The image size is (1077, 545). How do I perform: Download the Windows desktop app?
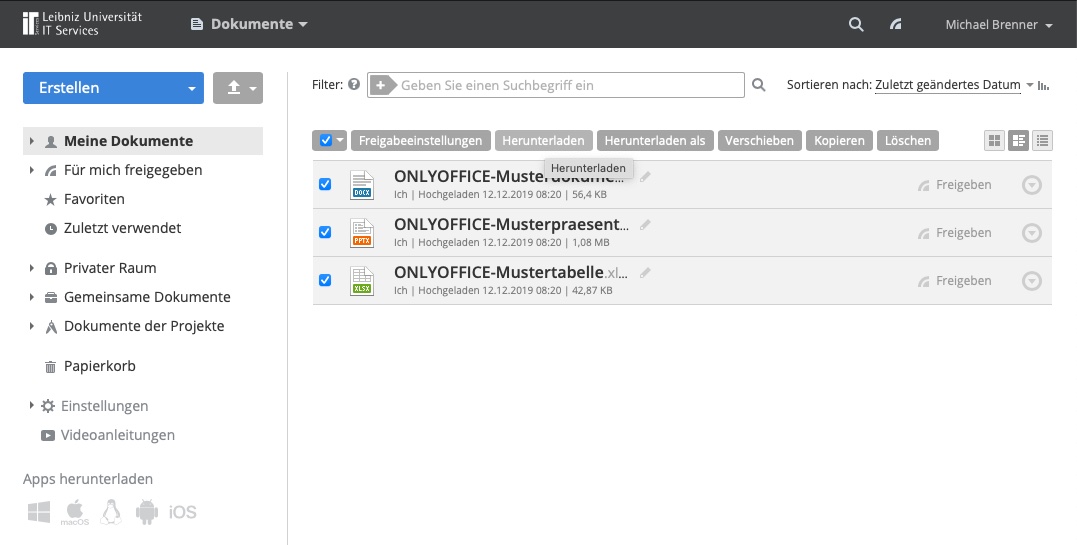39,512
